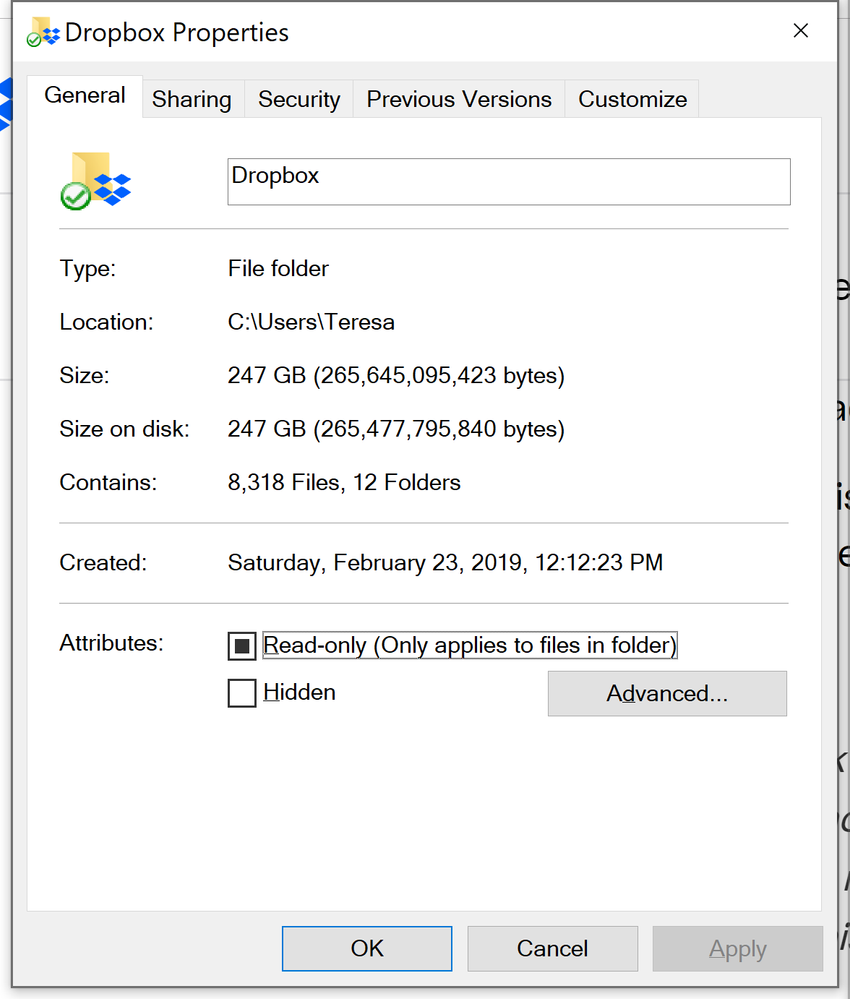Dismiss the dialog using Cancel
The width and height of the screenshot is (850, 999).
(552, 948)
